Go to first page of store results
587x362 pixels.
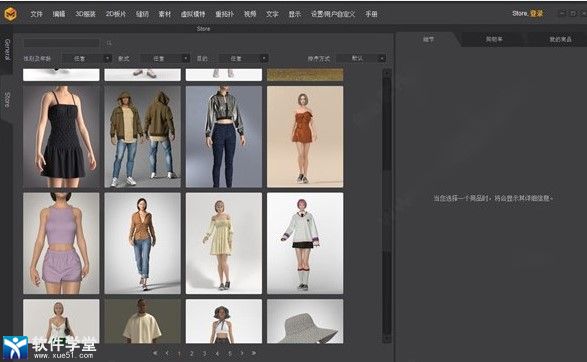(x=155, y=353)
